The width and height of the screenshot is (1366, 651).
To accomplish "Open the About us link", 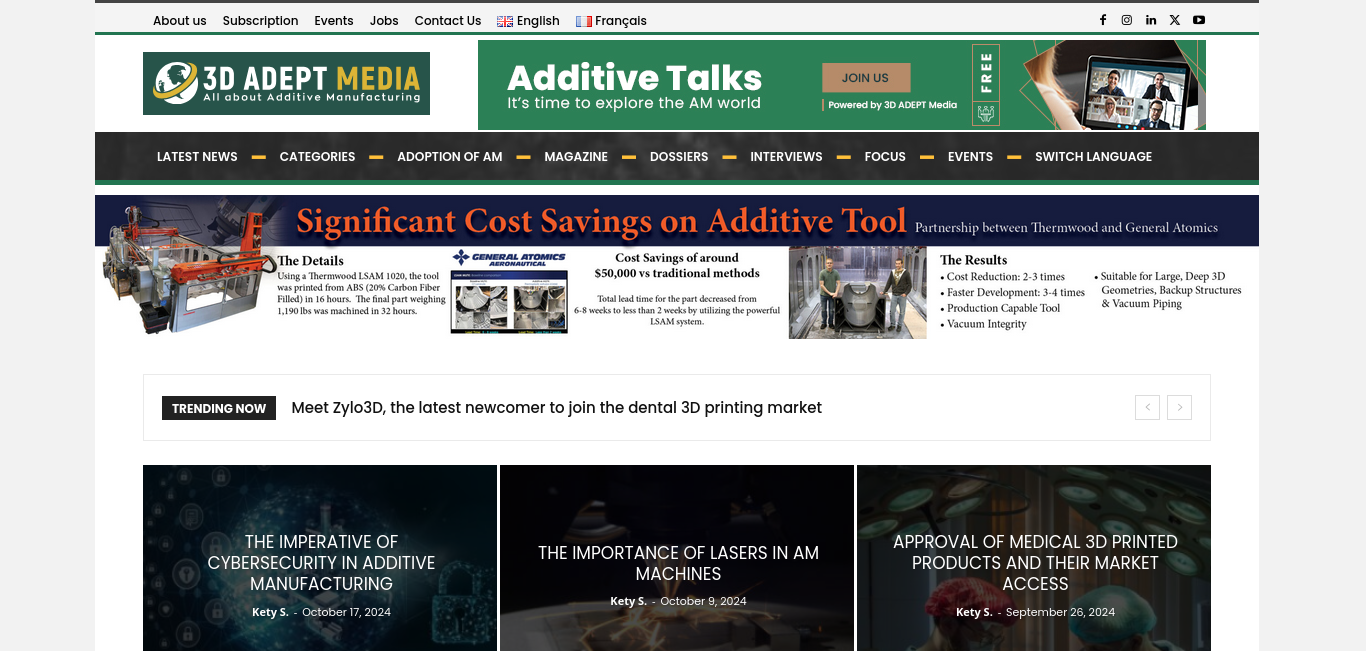I will (180, 21).
